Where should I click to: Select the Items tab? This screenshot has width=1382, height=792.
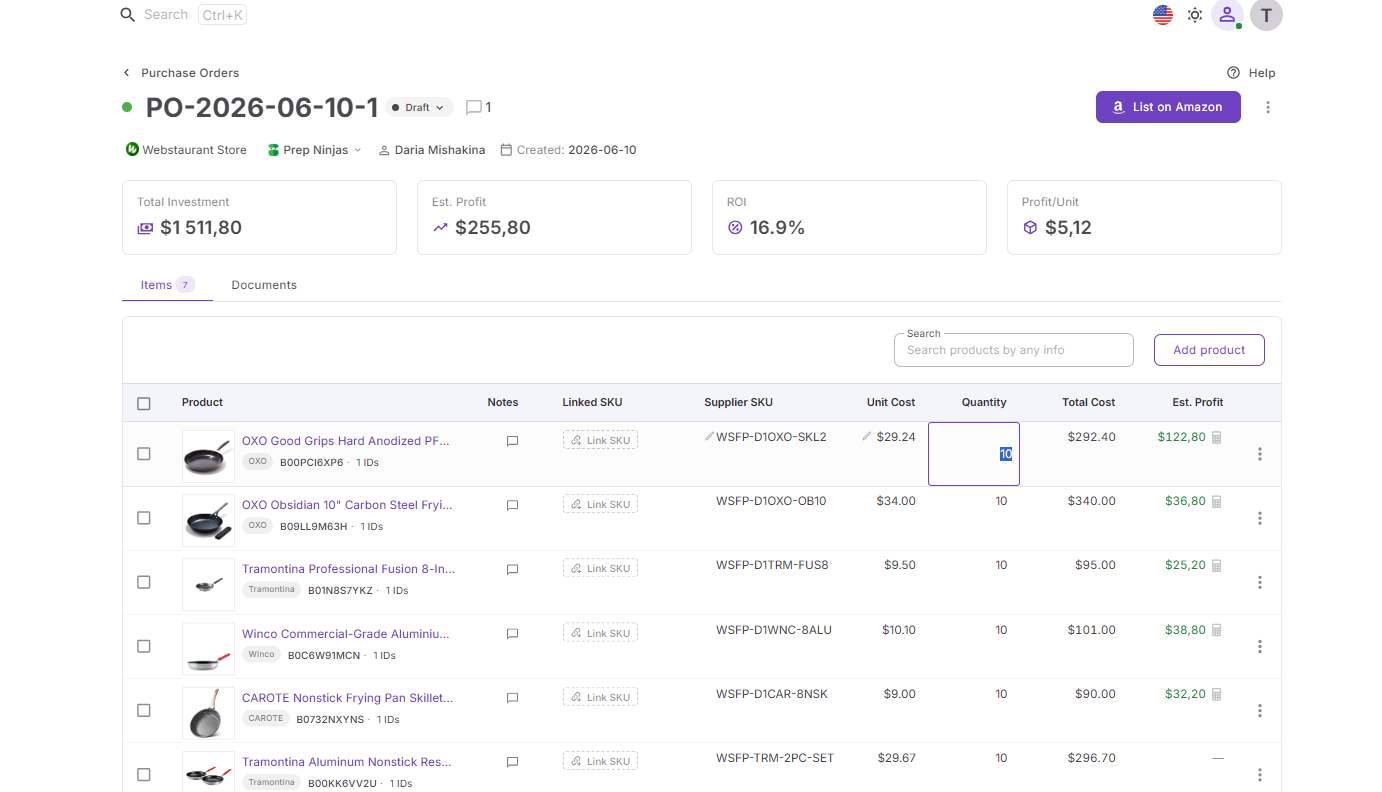coord(167,285)
